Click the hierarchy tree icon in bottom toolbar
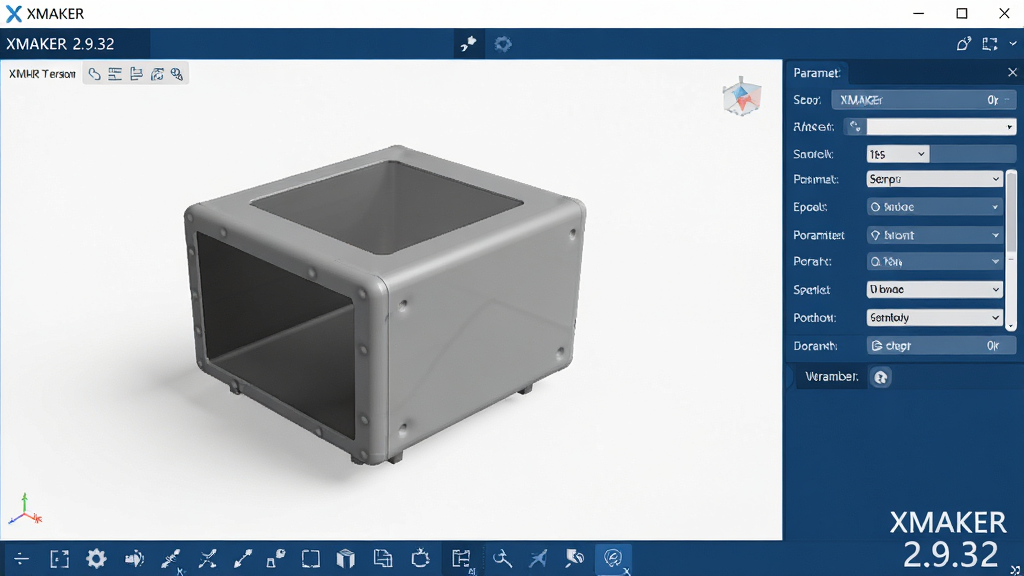The height and width of the screenshot is (576, 1024). pyautogui.click(x=461, y=558)
